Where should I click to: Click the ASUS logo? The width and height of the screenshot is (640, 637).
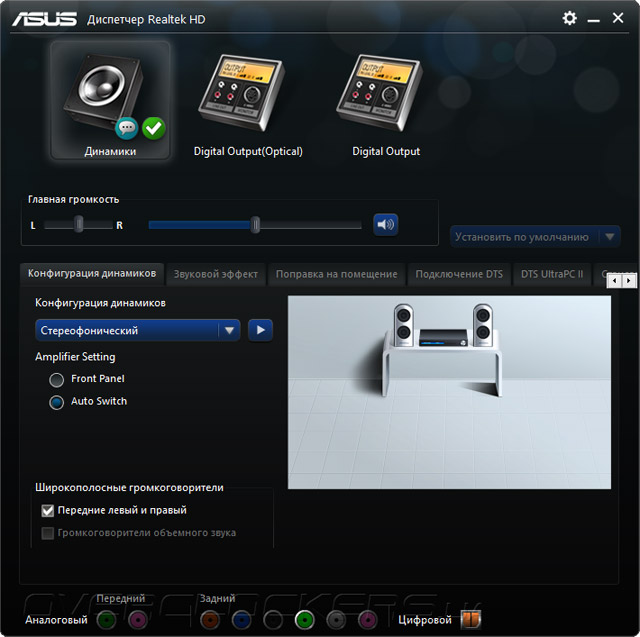click(x=44, y=19)
